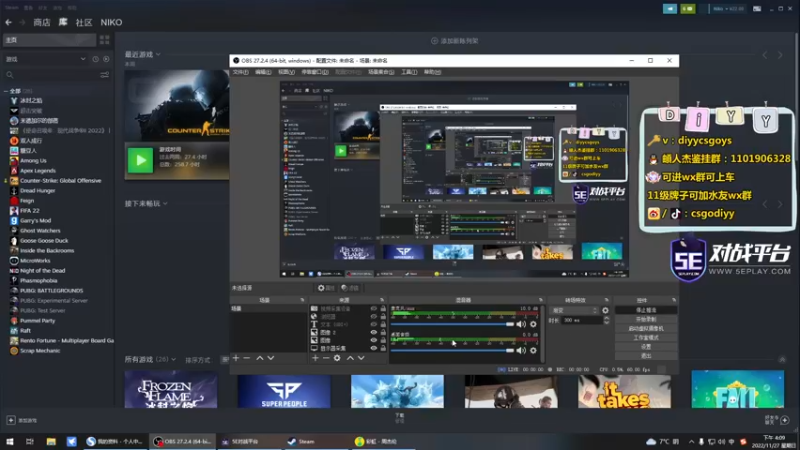Image resolution: width=800 pixels, height=450 pixels.
Task: Open Windows Start menu
Action: coord(10,442)
